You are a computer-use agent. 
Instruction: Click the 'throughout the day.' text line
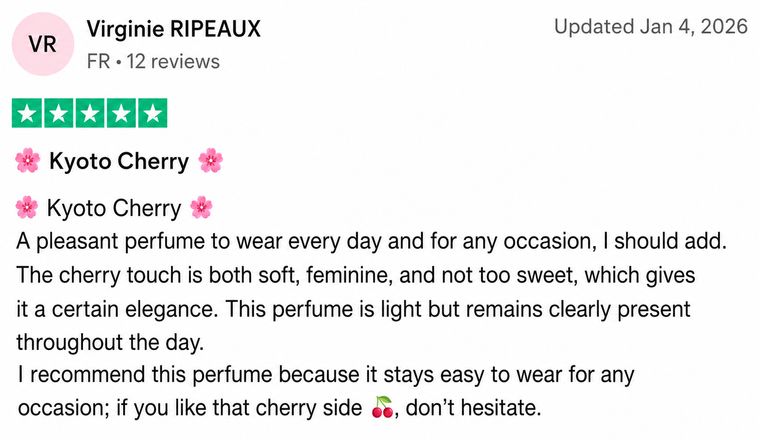tap(110, 342)
